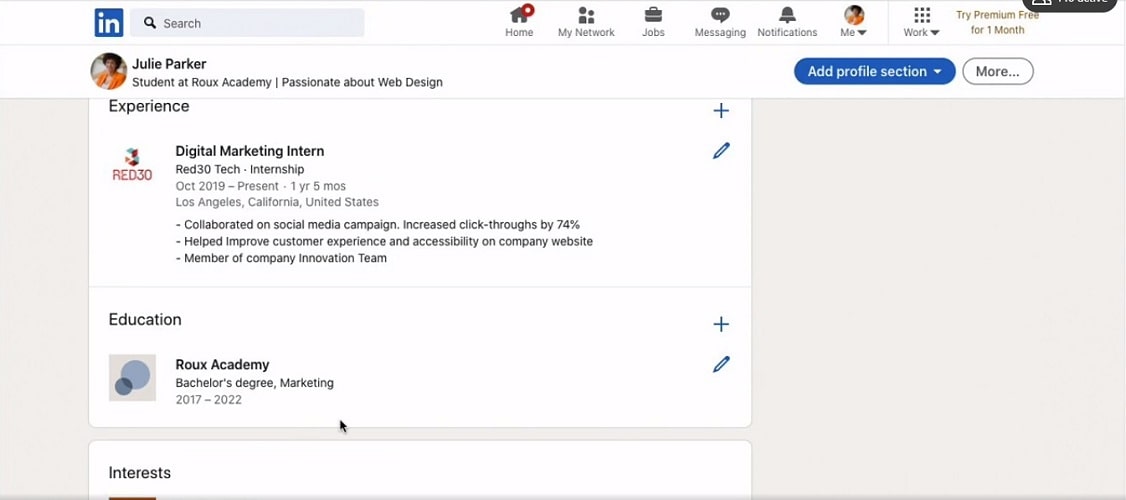Open Digital Marketing Intern title
This screenshot has height=500, width=1126.
coord(250,151)
